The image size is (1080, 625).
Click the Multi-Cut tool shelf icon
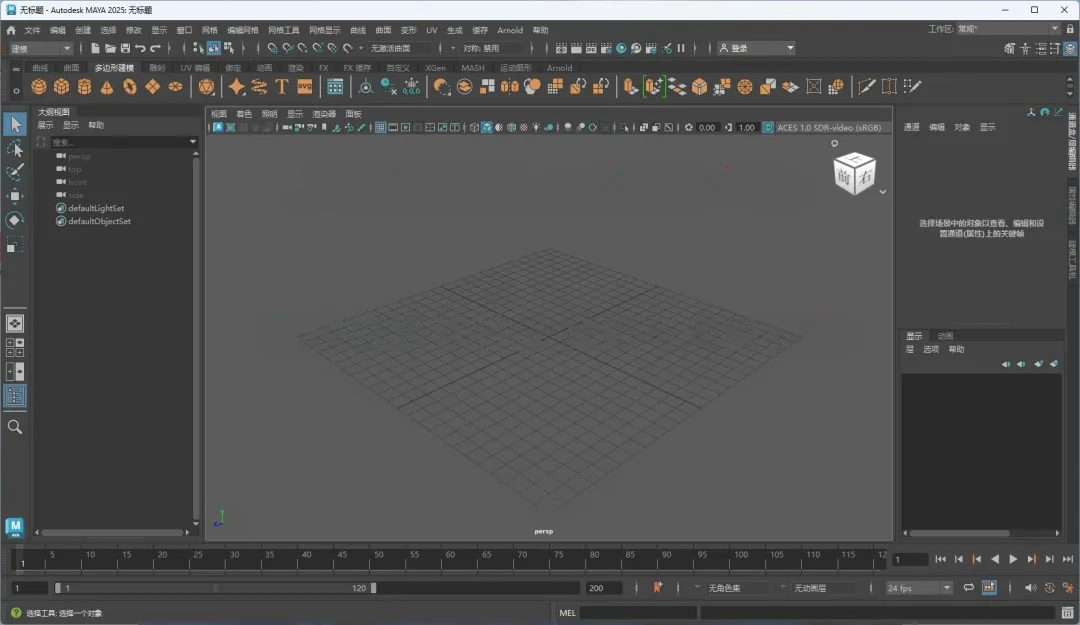coord(866,87)
